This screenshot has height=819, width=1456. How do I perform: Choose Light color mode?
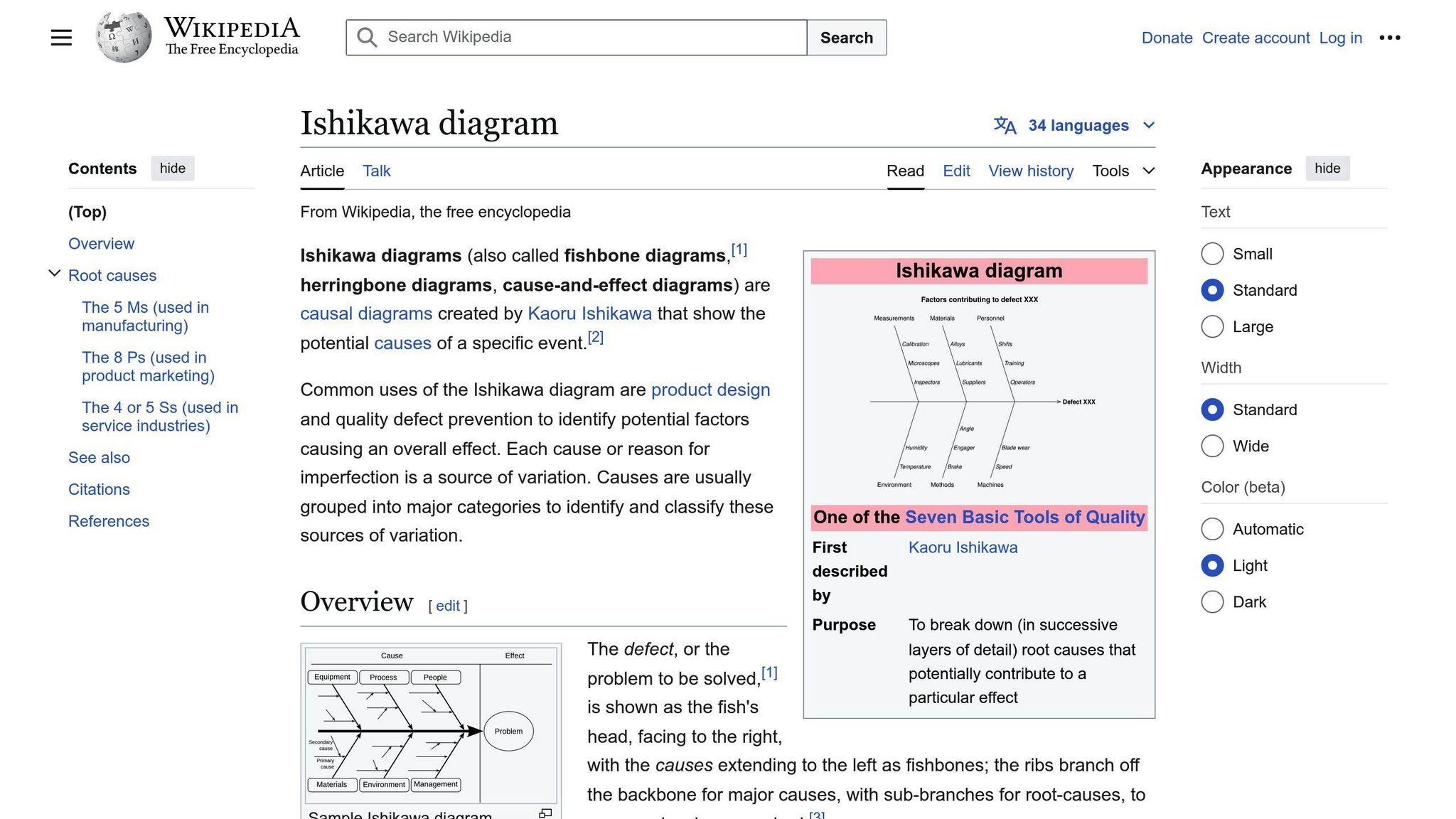point(1212,565)
